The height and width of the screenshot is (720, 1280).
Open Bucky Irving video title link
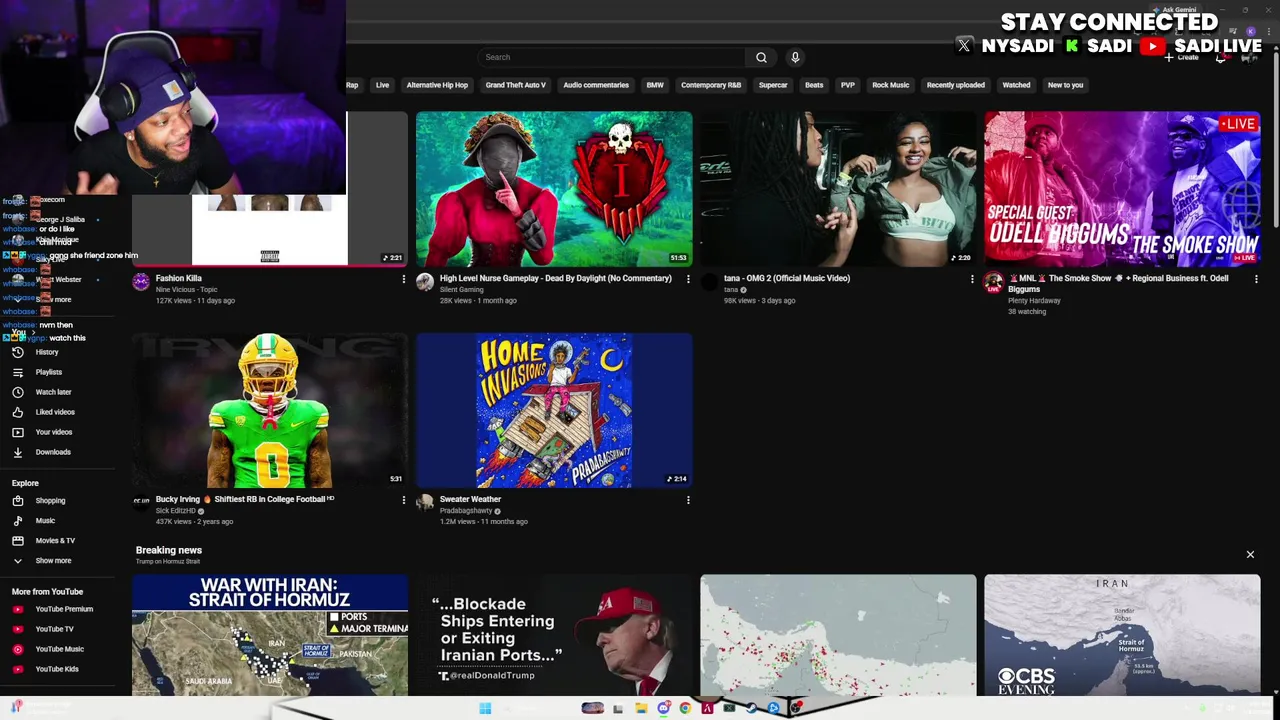(x=245, y=499)
